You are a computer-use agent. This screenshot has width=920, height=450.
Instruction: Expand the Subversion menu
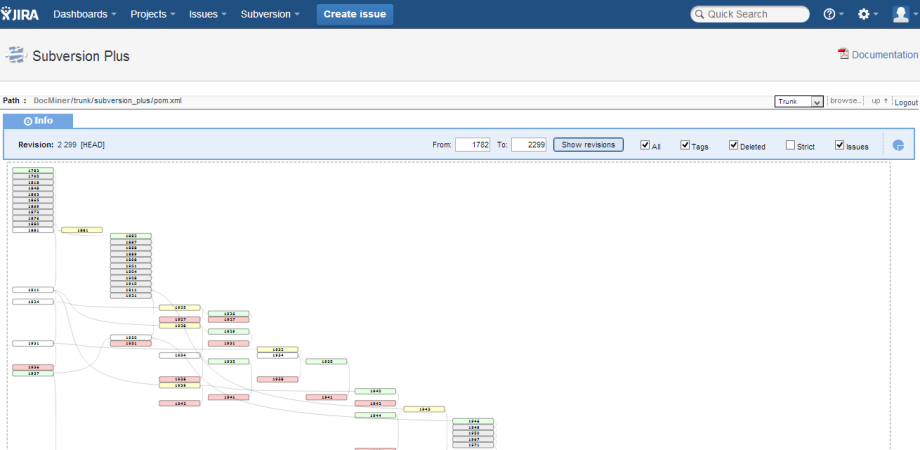(270, 14)
